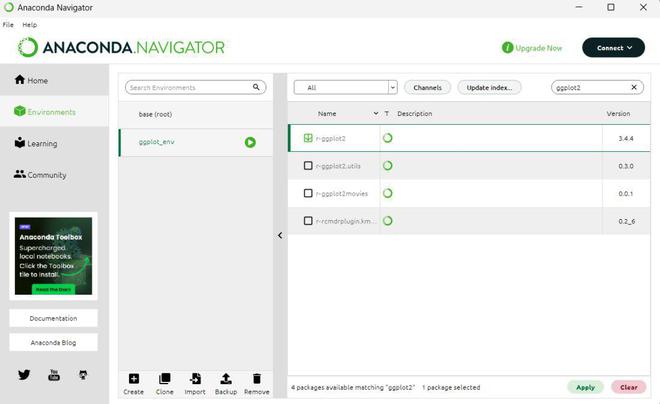Focus the Search Environments field
660x404 pixels.
pyautogui.click(x=195, y=87)
